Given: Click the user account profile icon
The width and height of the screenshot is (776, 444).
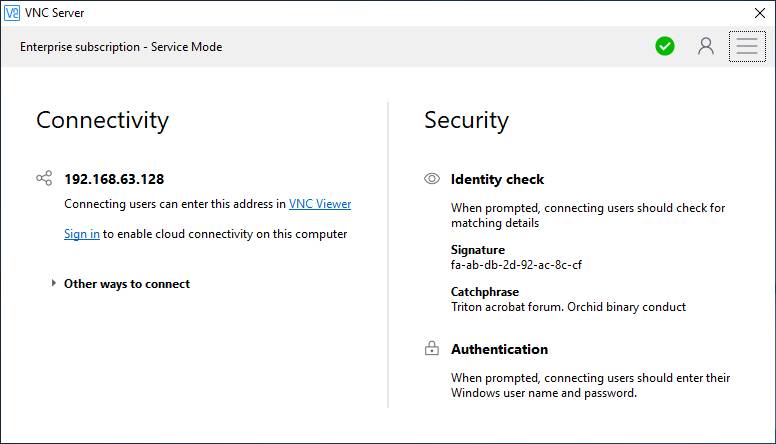Looking at the screenshot, I should point(706,47).
